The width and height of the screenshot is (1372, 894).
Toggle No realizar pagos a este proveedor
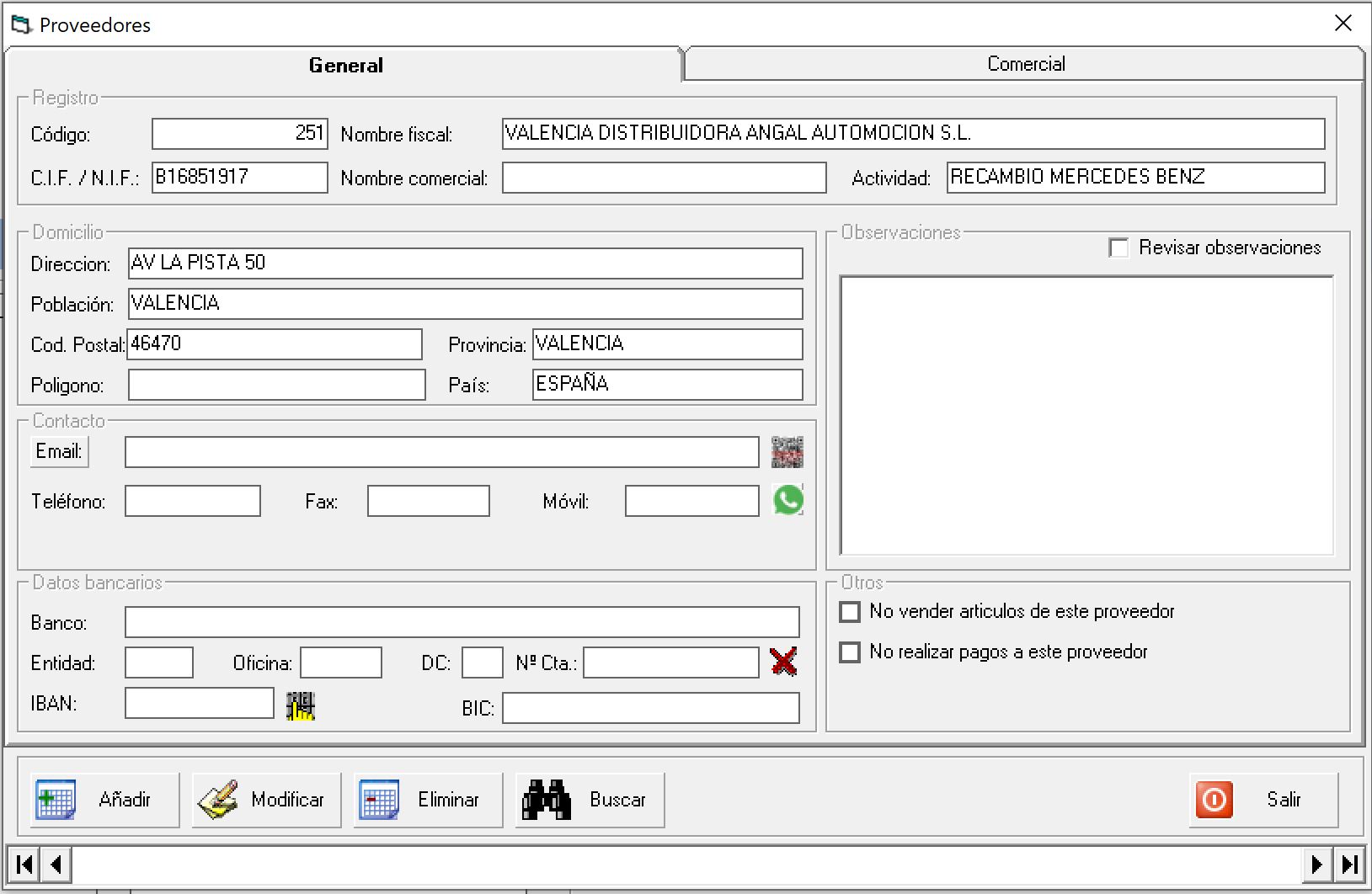point(851,652)
